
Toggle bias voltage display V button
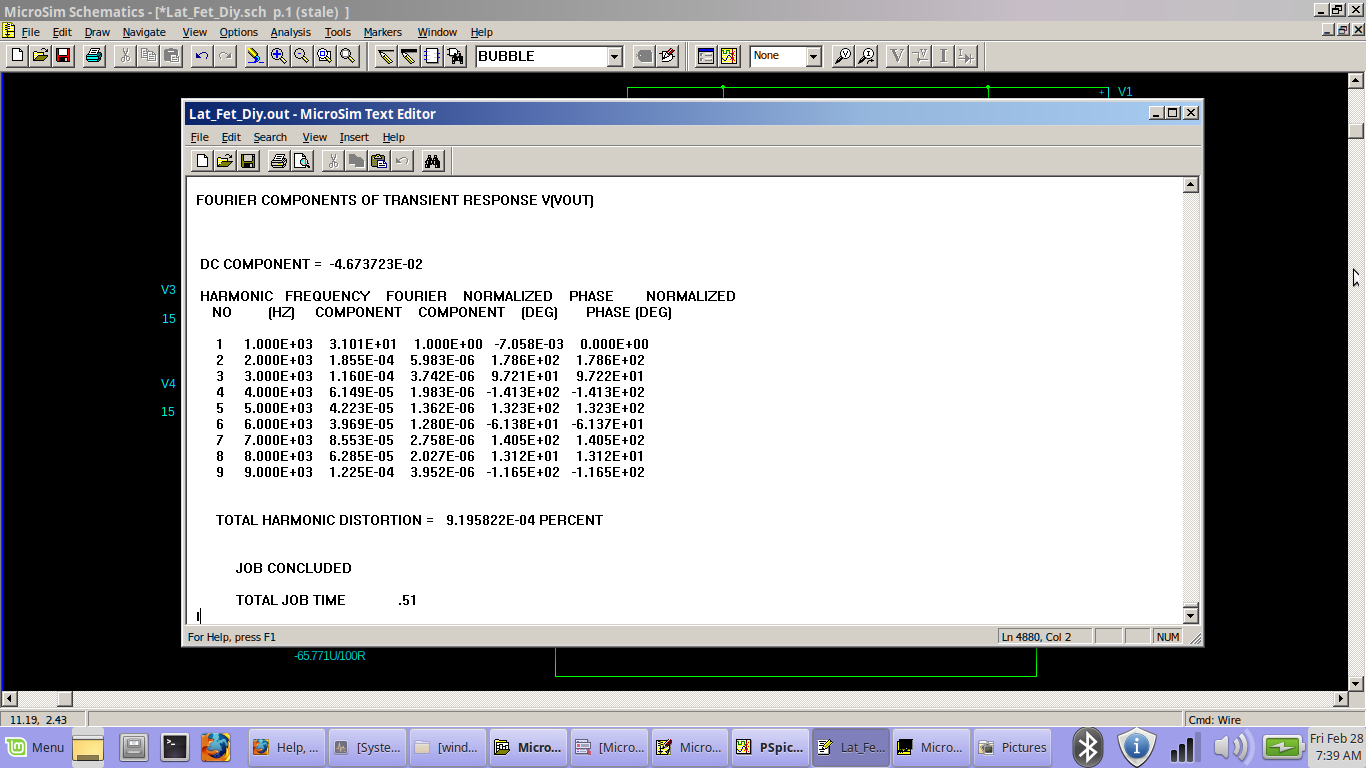point(897,56)
